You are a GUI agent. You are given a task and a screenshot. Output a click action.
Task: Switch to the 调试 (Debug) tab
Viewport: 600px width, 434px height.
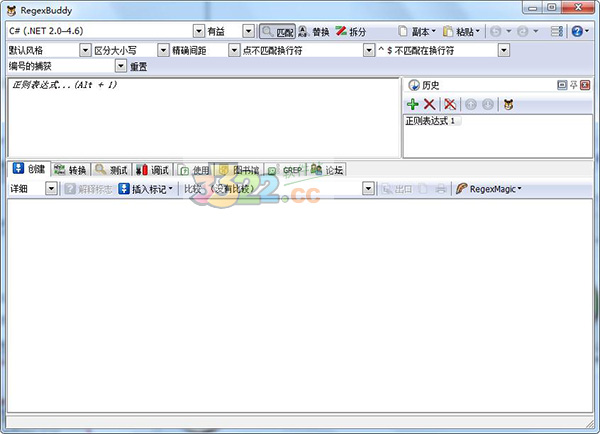[x=152, y=170]
